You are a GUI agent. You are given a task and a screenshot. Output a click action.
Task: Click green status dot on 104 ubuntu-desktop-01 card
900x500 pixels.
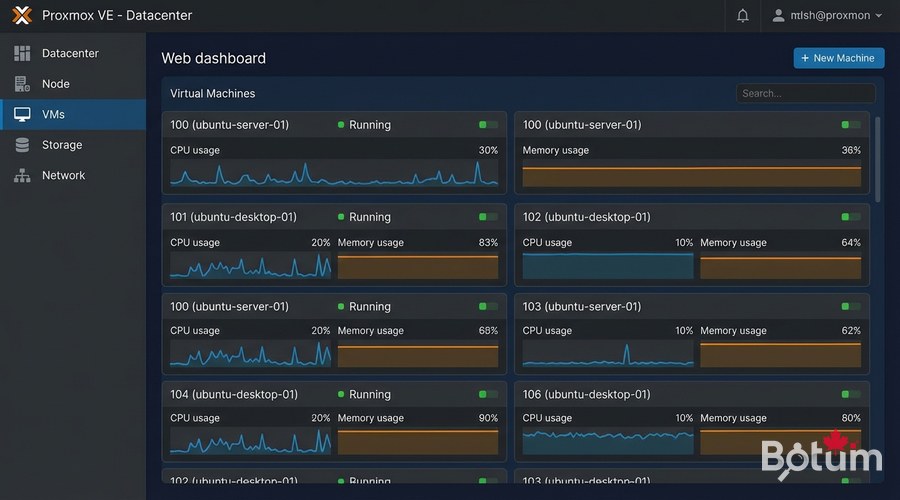341,394
